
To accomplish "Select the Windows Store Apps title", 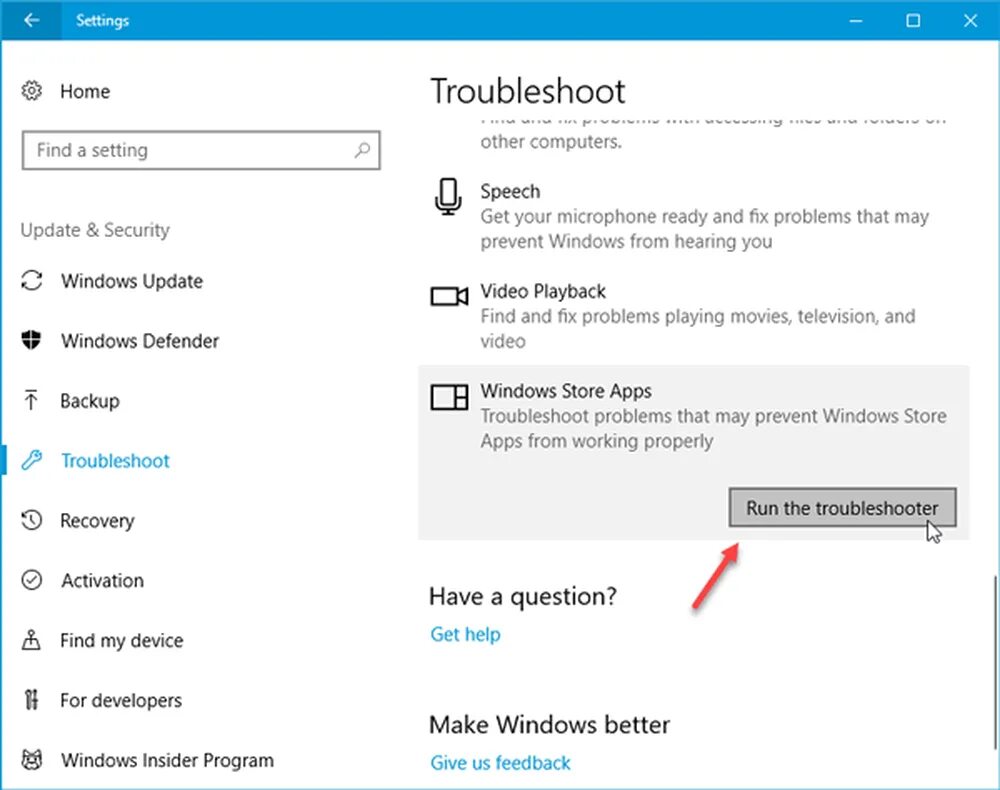I will 566,391.
